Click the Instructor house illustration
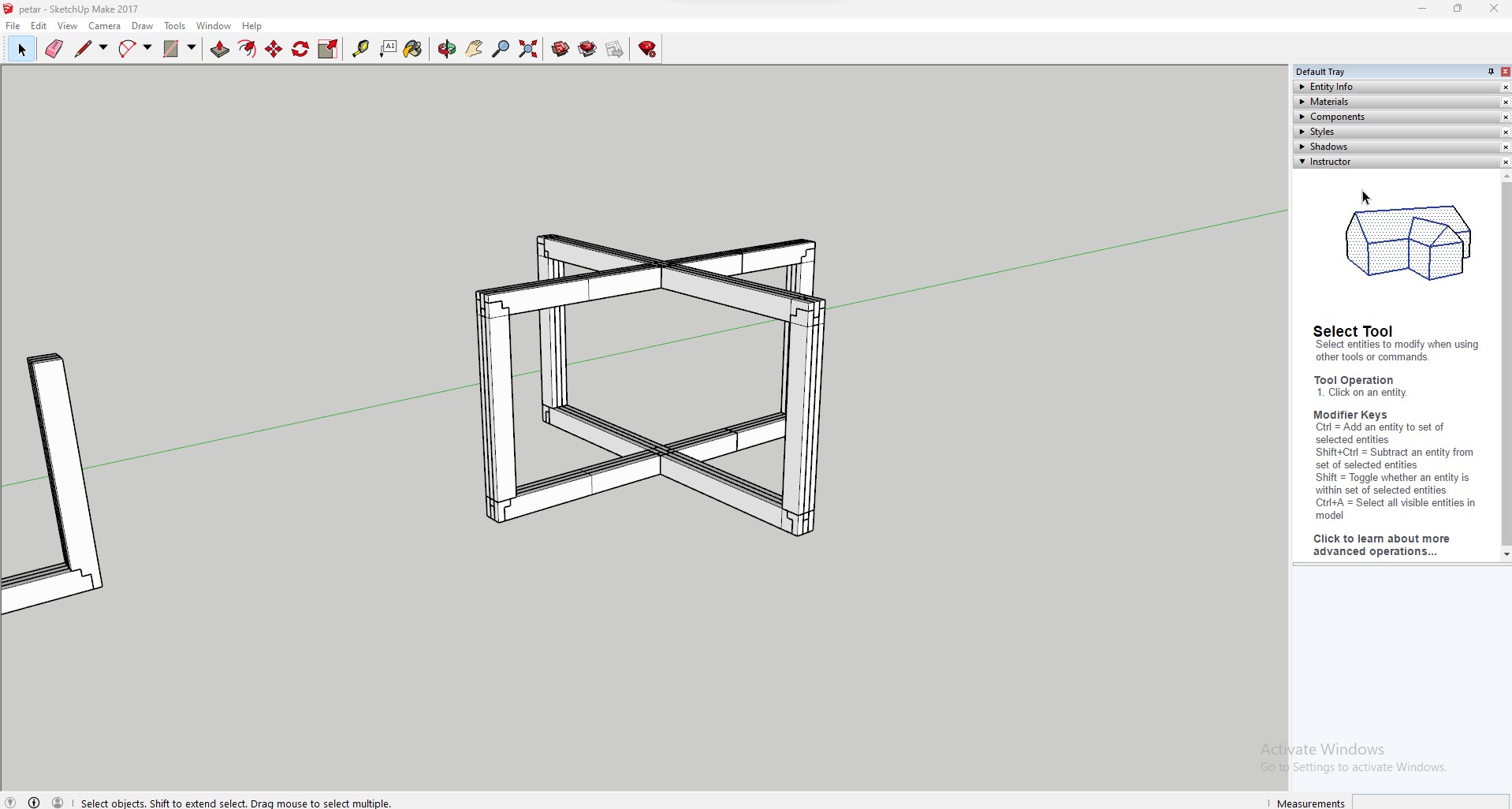The width and height of the screenshot is (1512, 809). pyautogui.click(x=1409, y=243)
